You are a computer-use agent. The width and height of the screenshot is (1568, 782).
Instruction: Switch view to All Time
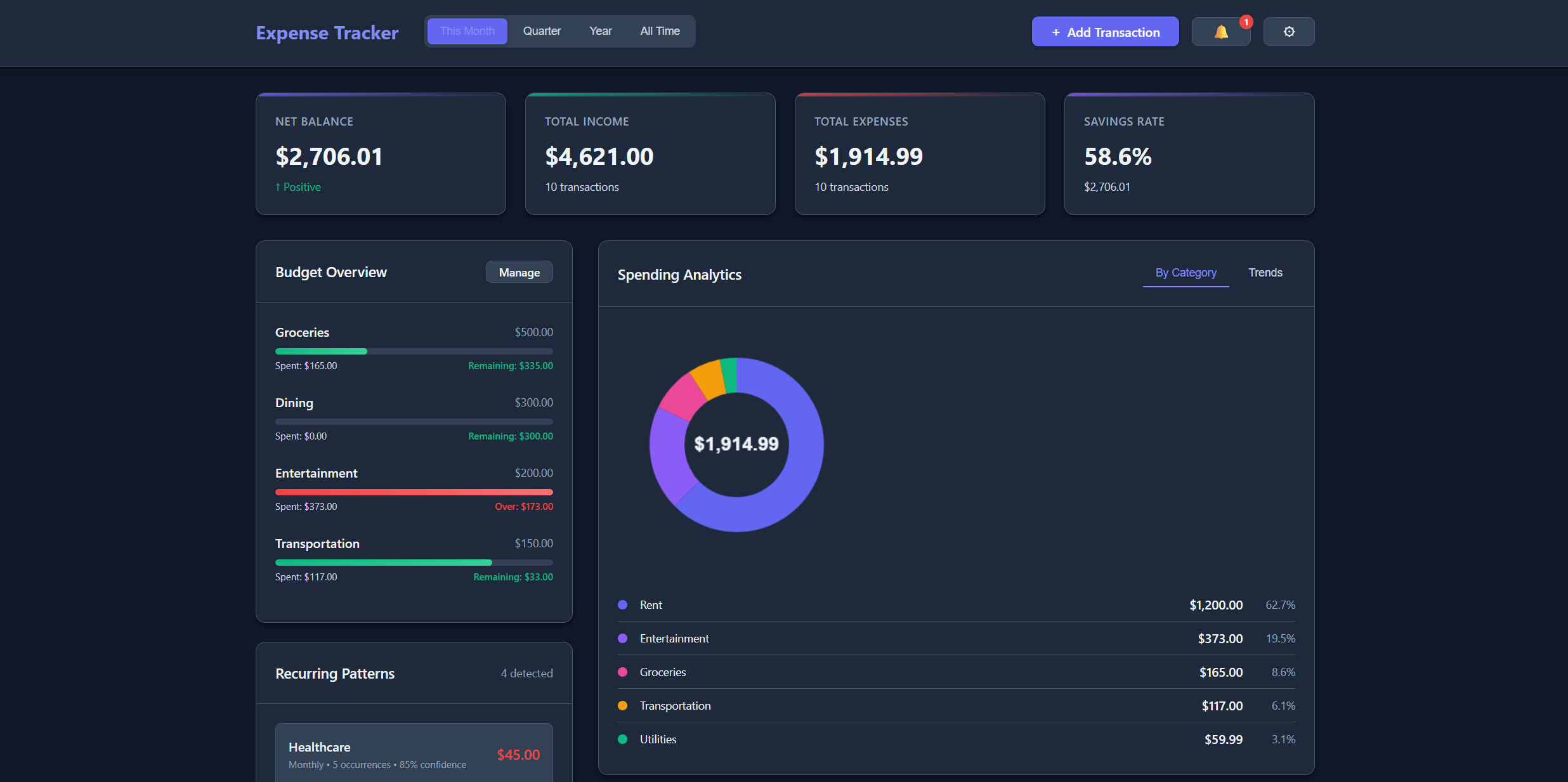click(659, 30)
